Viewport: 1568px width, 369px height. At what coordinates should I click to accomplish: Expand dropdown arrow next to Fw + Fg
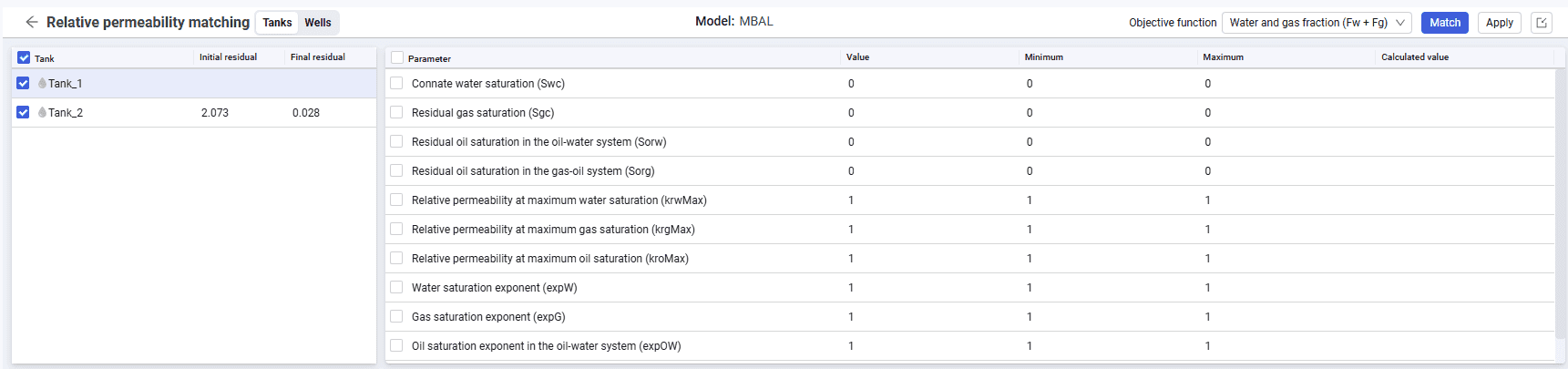pos(1400,23)
